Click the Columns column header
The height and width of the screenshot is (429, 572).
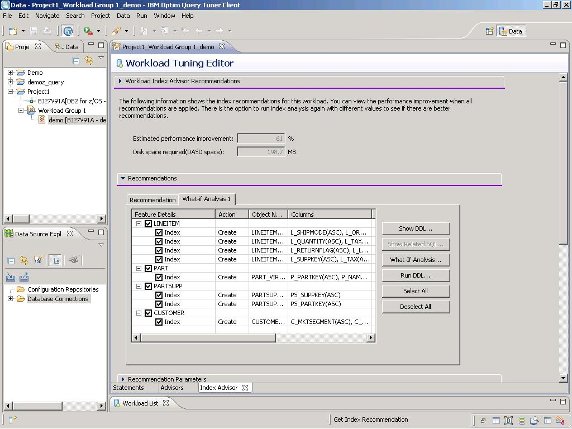330,214
